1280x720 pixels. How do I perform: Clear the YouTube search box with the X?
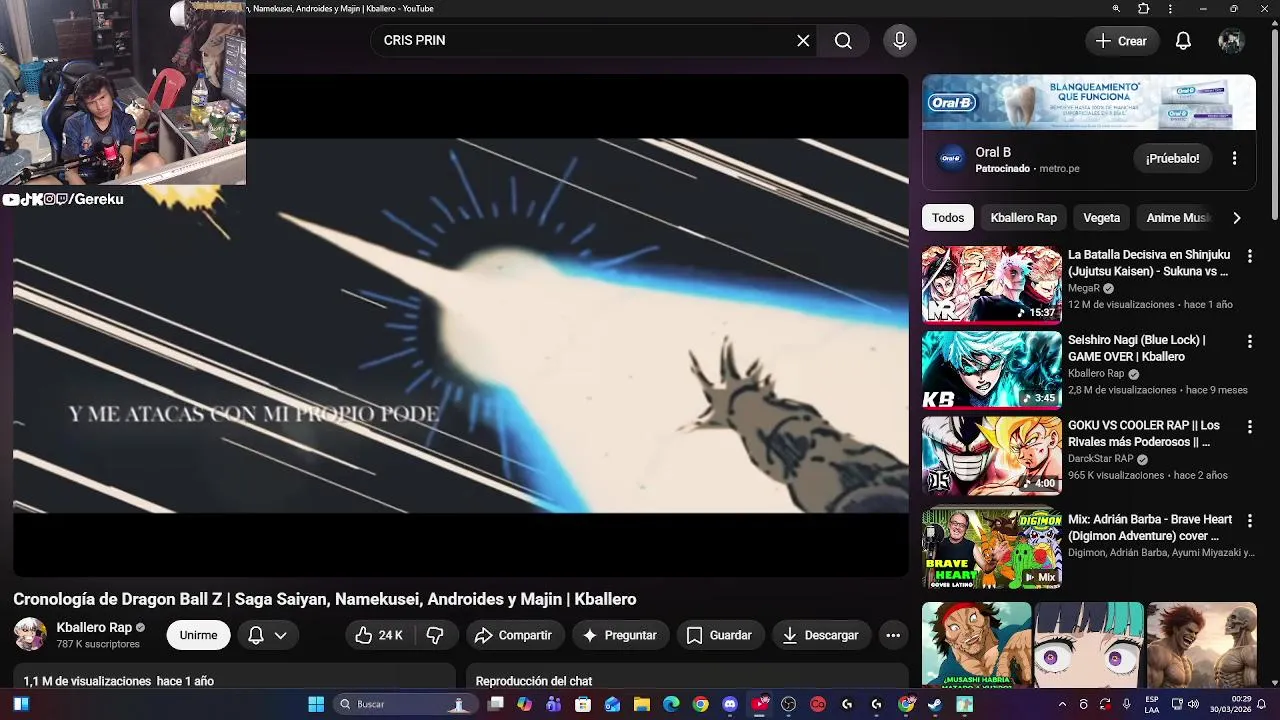coord(803,41)
